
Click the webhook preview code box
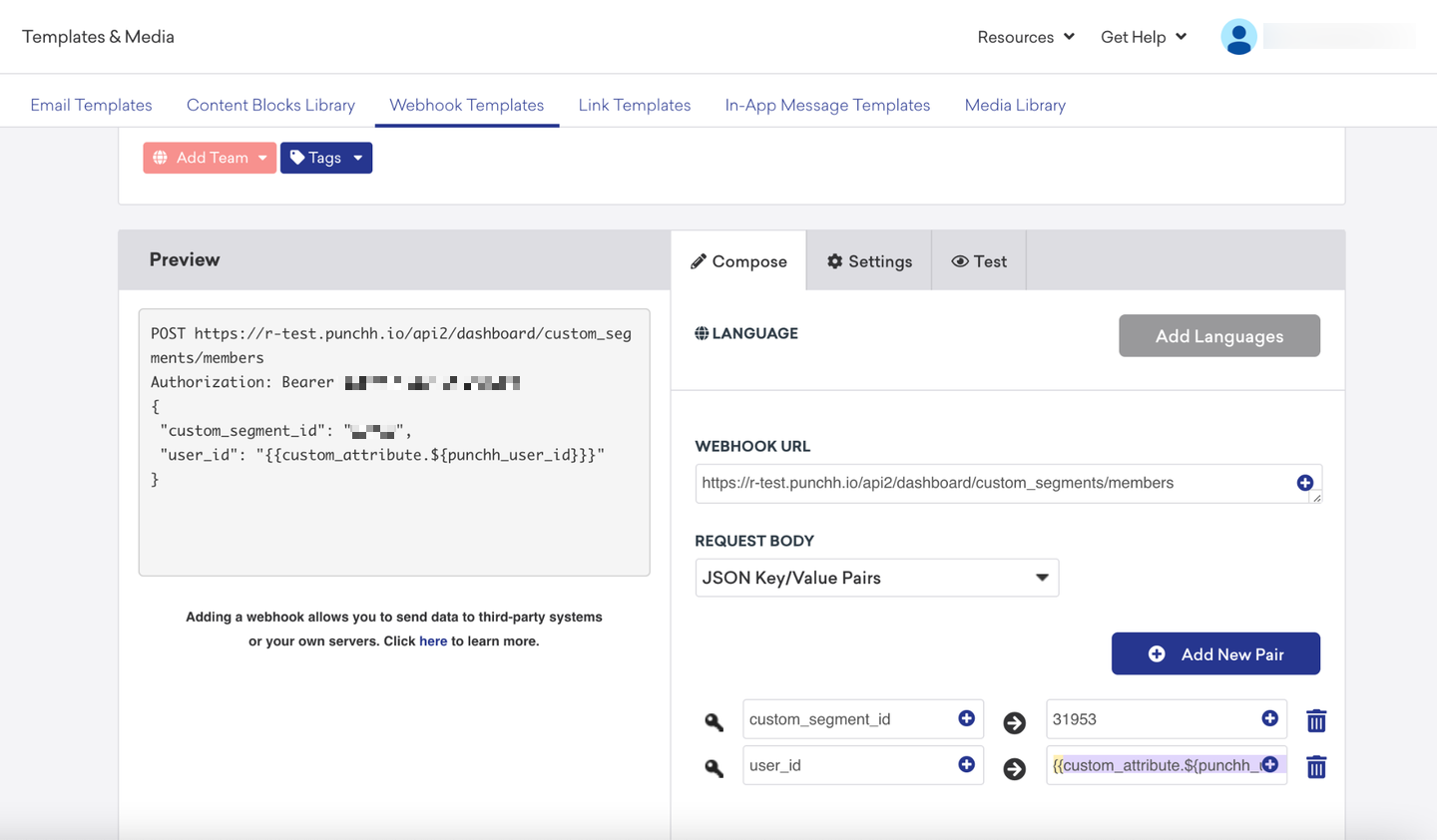(394, 442)
